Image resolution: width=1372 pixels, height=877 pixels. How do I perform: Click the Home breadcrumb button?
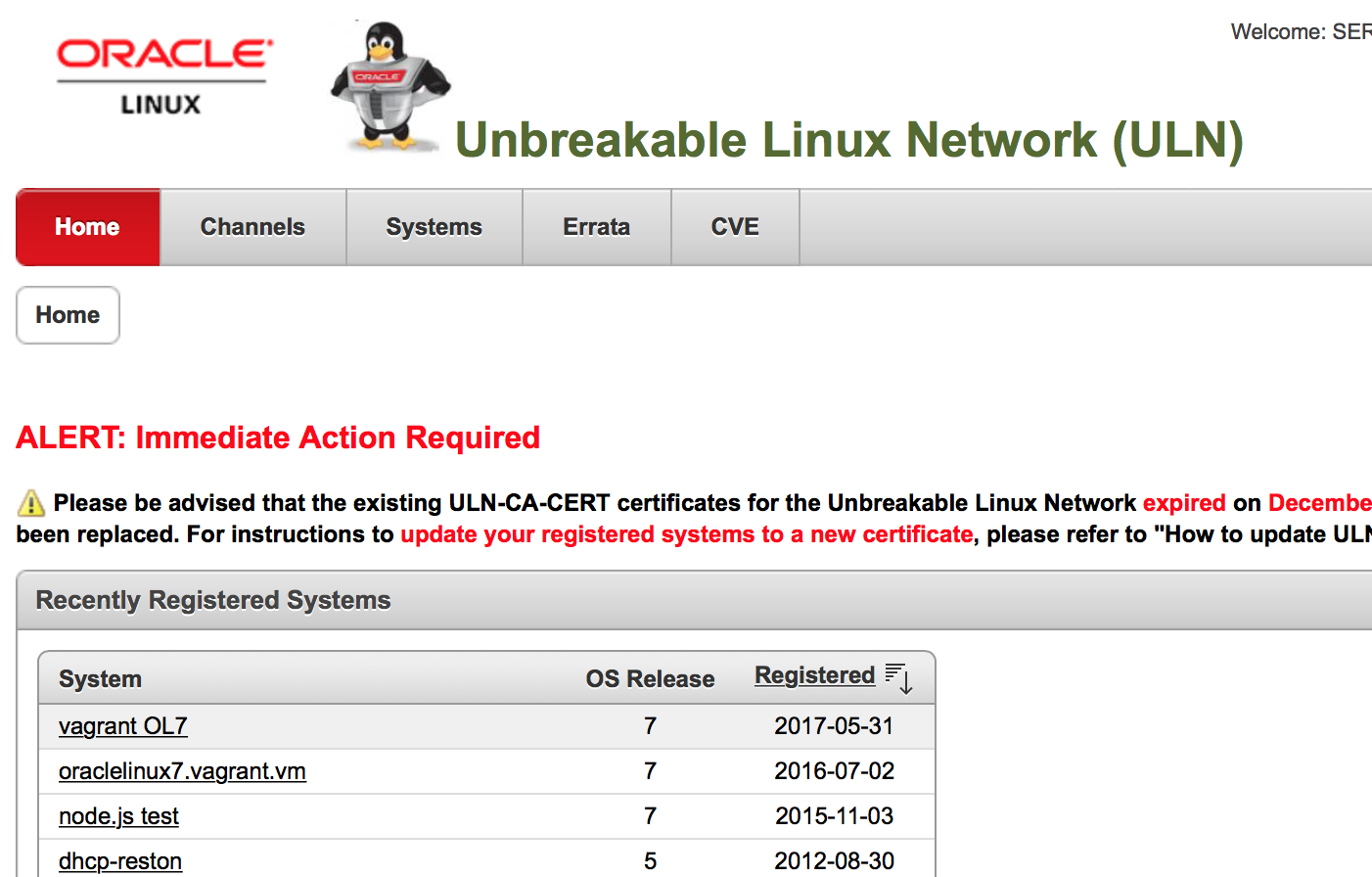pyautogui.click(x=68, y=315)
